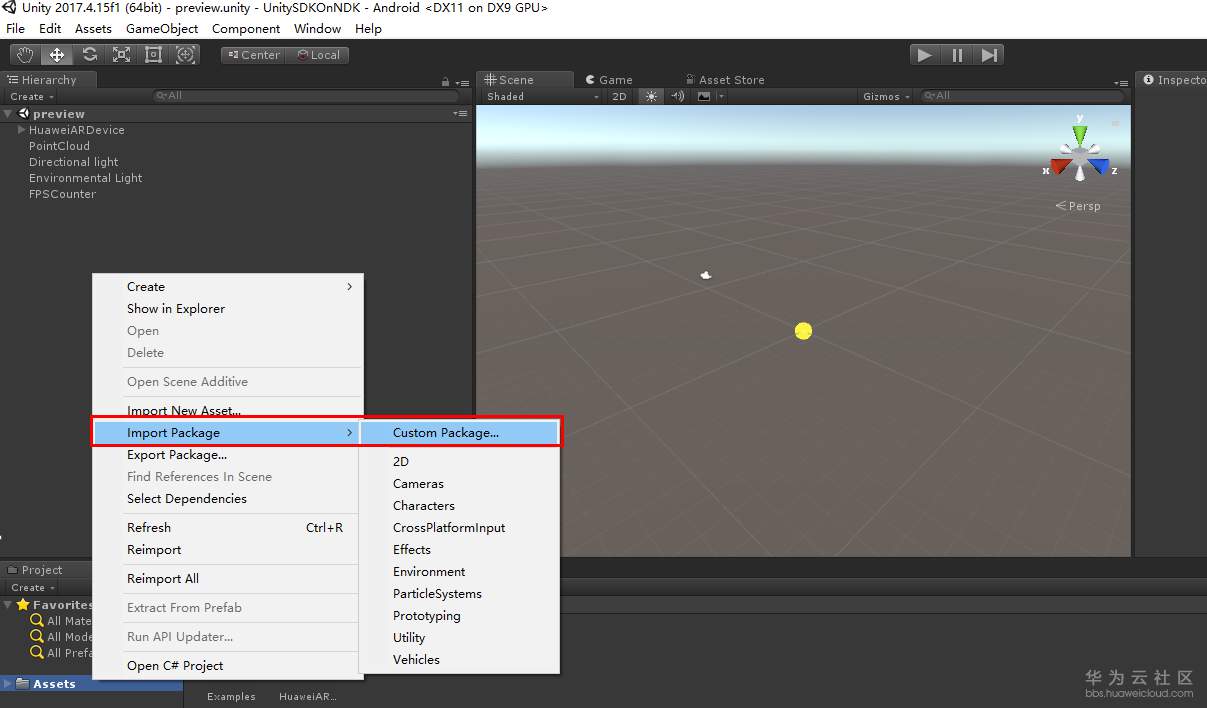The width and height of the screenshot is (1207, 708).
Task: Open Project Create dropdown
Action: coord(32,587)
